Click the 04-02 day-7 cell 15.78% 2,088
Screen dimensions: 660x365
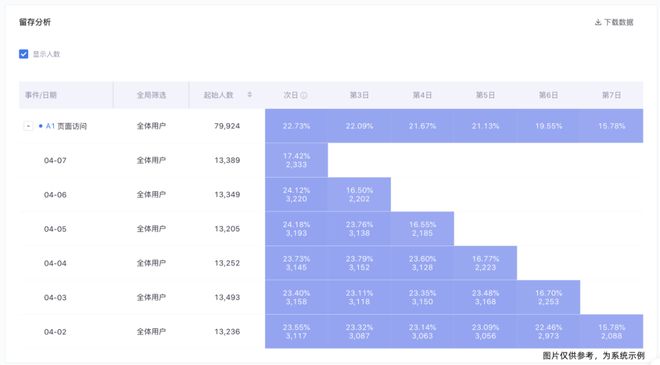[x=611, y=331]
